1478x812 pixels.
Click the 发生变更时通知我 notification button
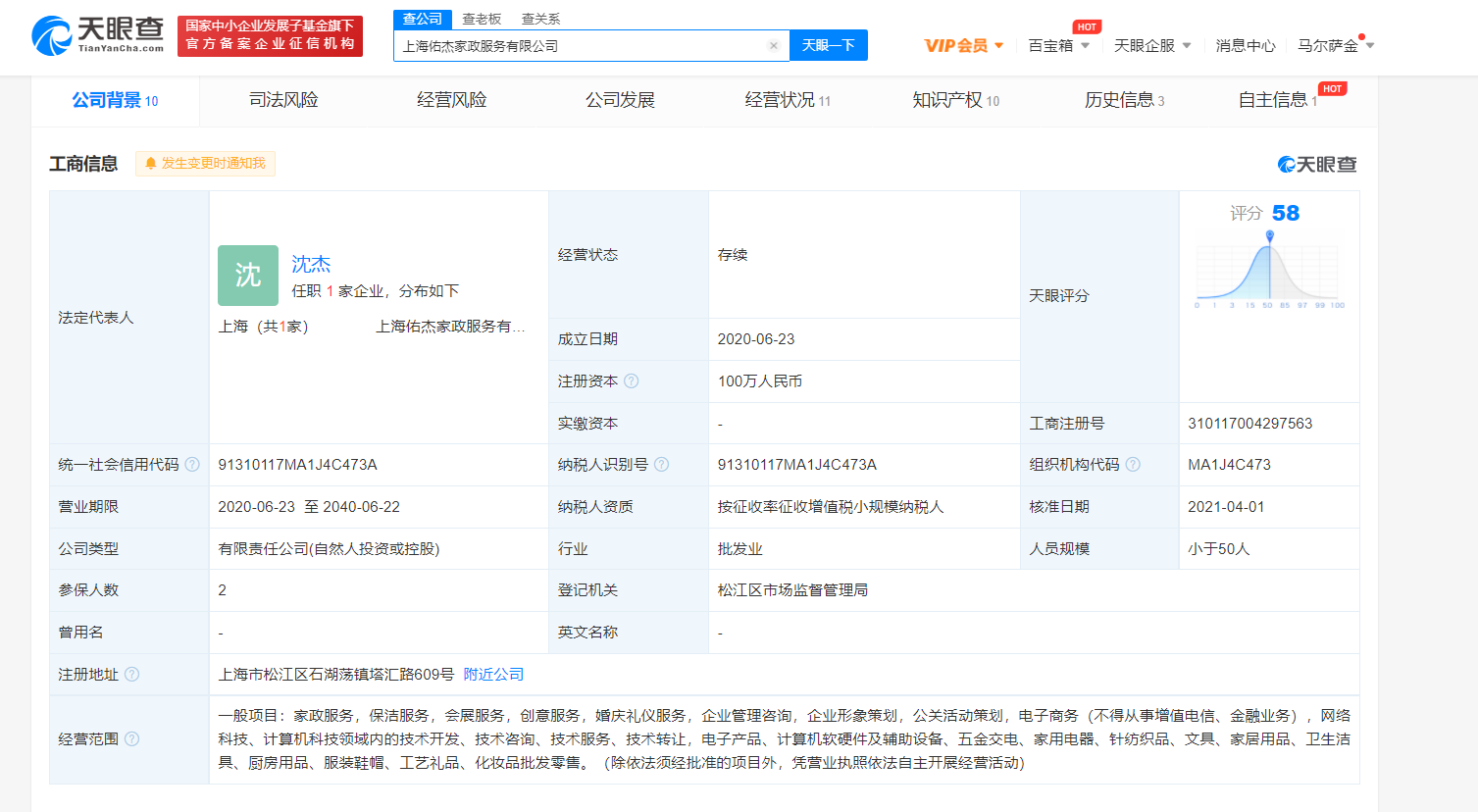(205, 164)
